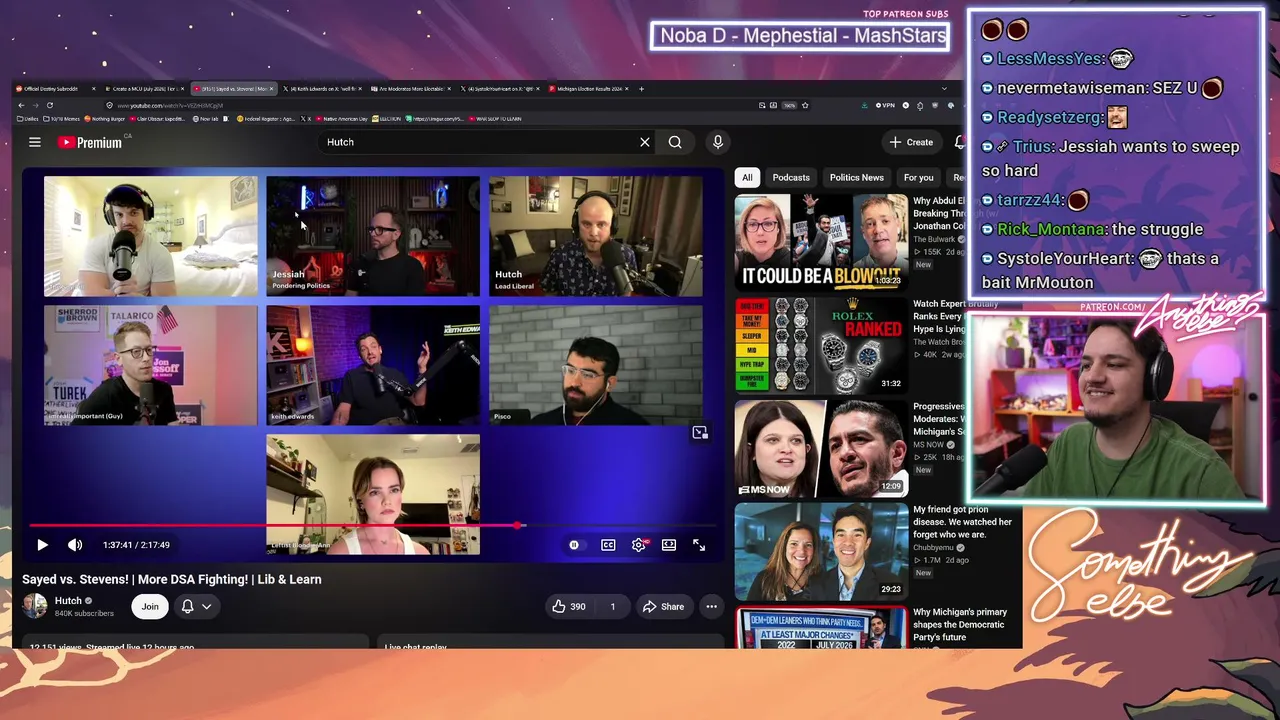Screen dimensions: 1280x720
Task: Open 'It Could Be a Blowout' thumbnail
Action: tap(821, 243)
